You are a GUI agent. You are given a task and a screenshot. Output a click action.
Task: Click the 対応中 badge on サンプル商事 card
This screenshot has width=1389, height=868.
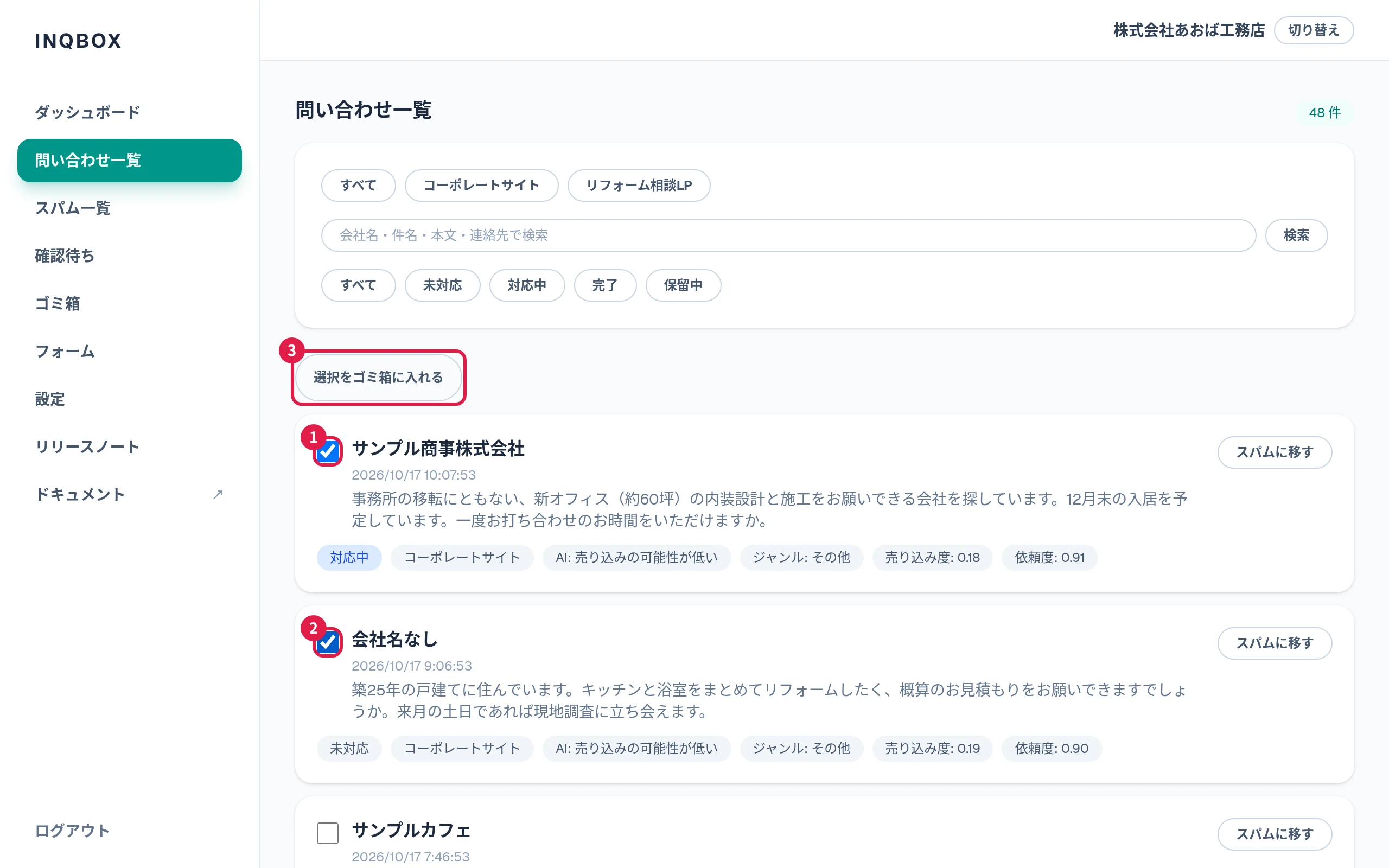[x=349, y=558]
